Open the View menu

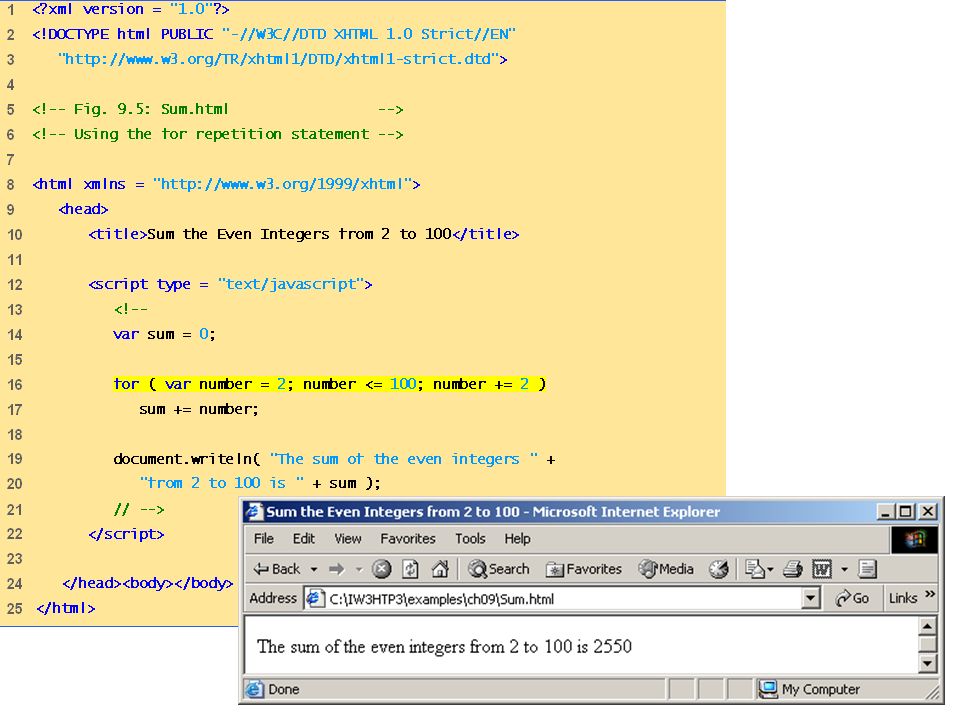tap(348, 539)
